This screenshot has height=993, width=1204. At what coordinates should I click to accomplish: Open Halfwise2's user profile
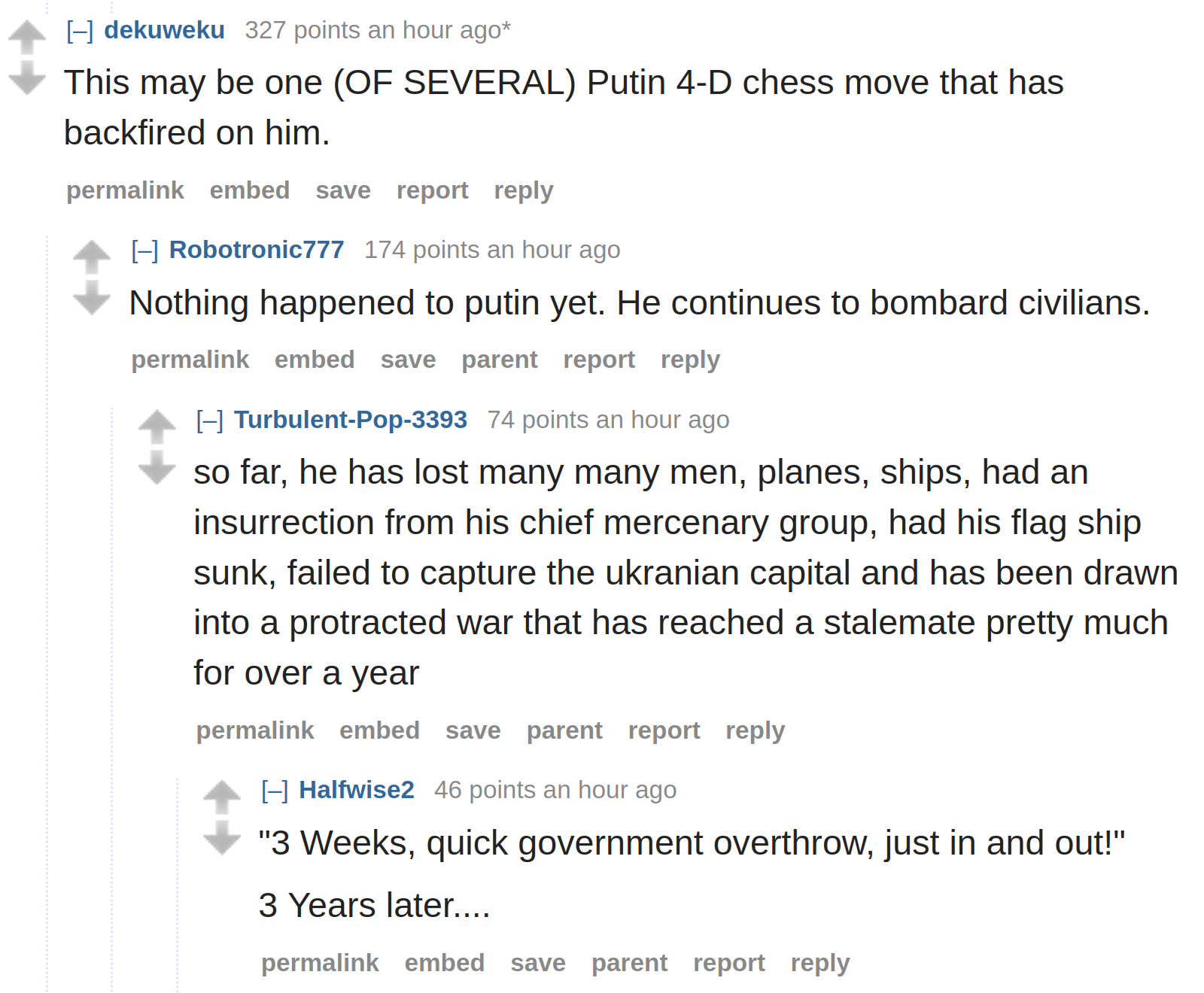357,790
